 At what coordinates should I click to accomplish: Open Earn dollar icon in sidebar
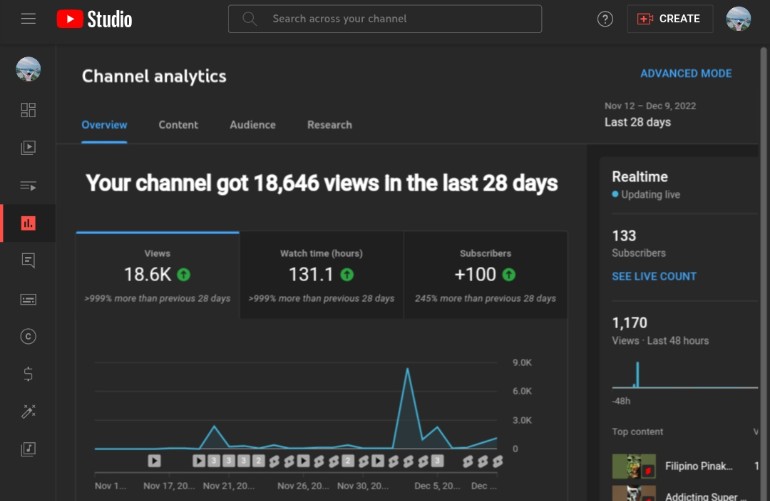(x=28, y=374)
